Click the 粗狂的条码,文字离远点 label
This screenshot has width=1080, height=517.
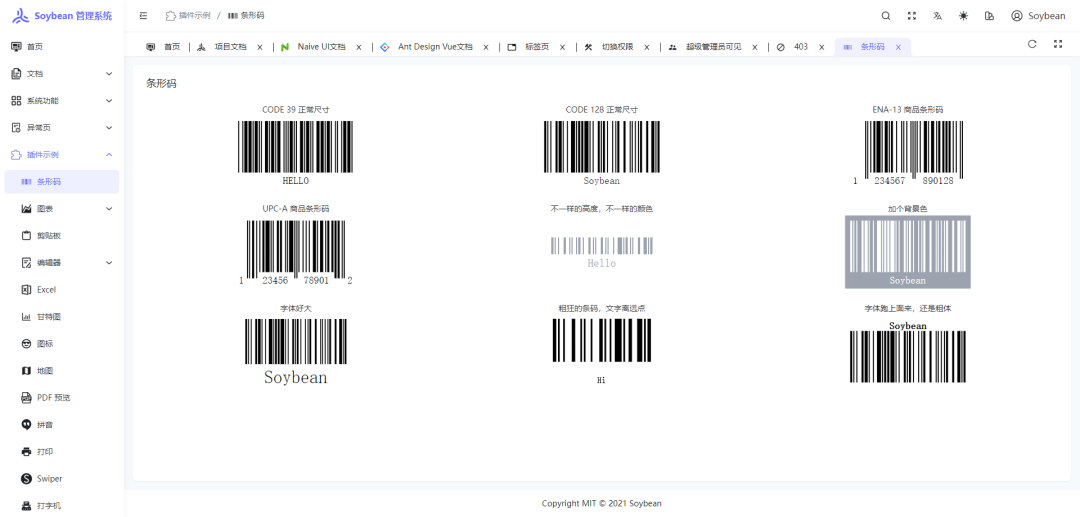[601, 308]
